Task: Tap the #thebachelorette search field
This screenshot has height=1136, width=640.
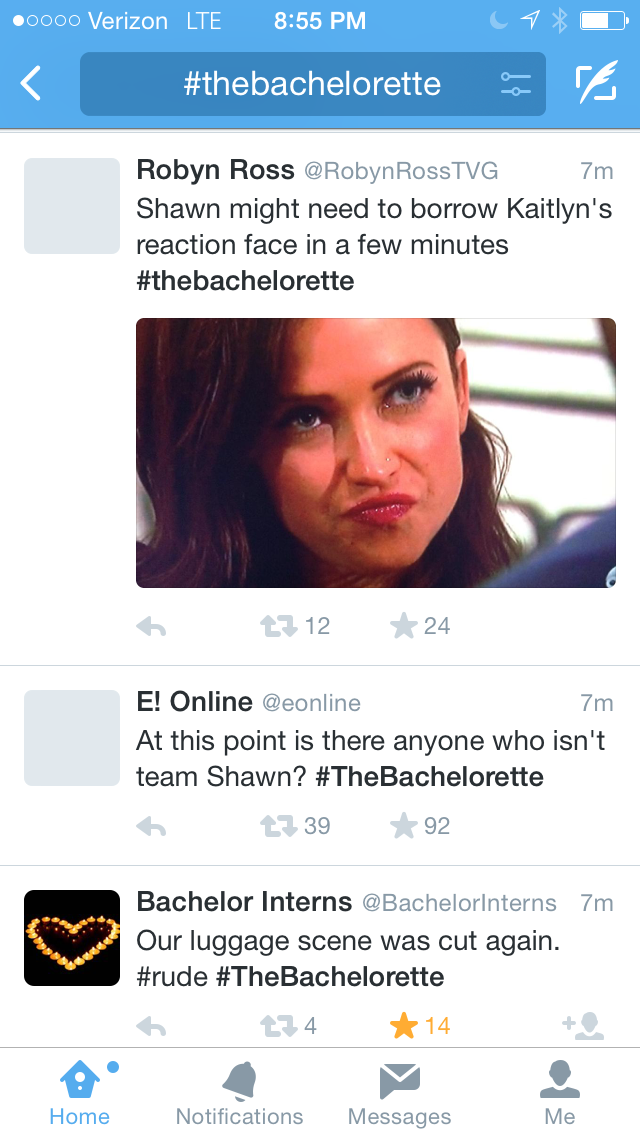Action: click(x=312, y=84)
